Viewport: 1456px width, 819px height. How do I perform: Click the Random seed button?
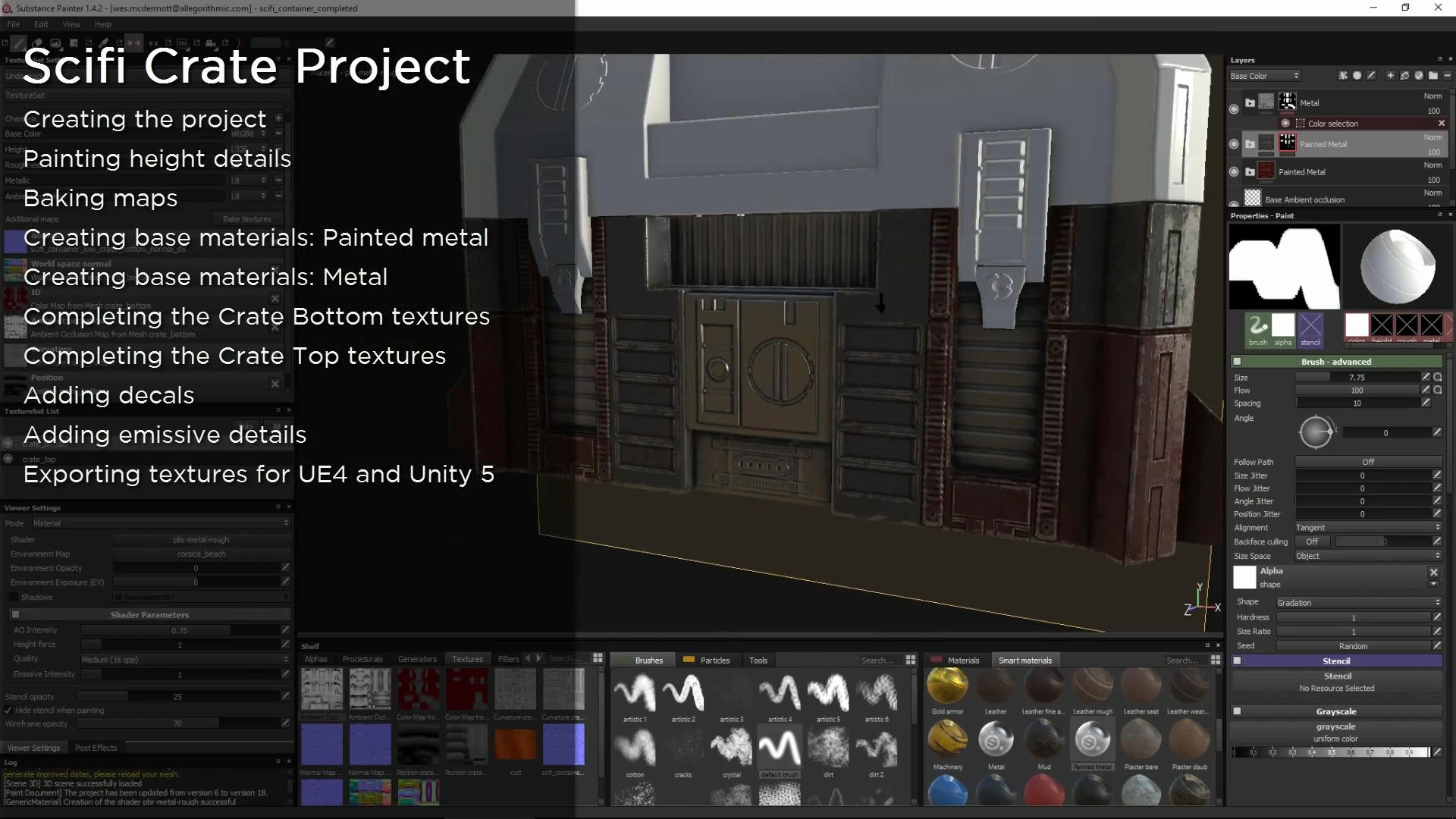pos(1353,646)
